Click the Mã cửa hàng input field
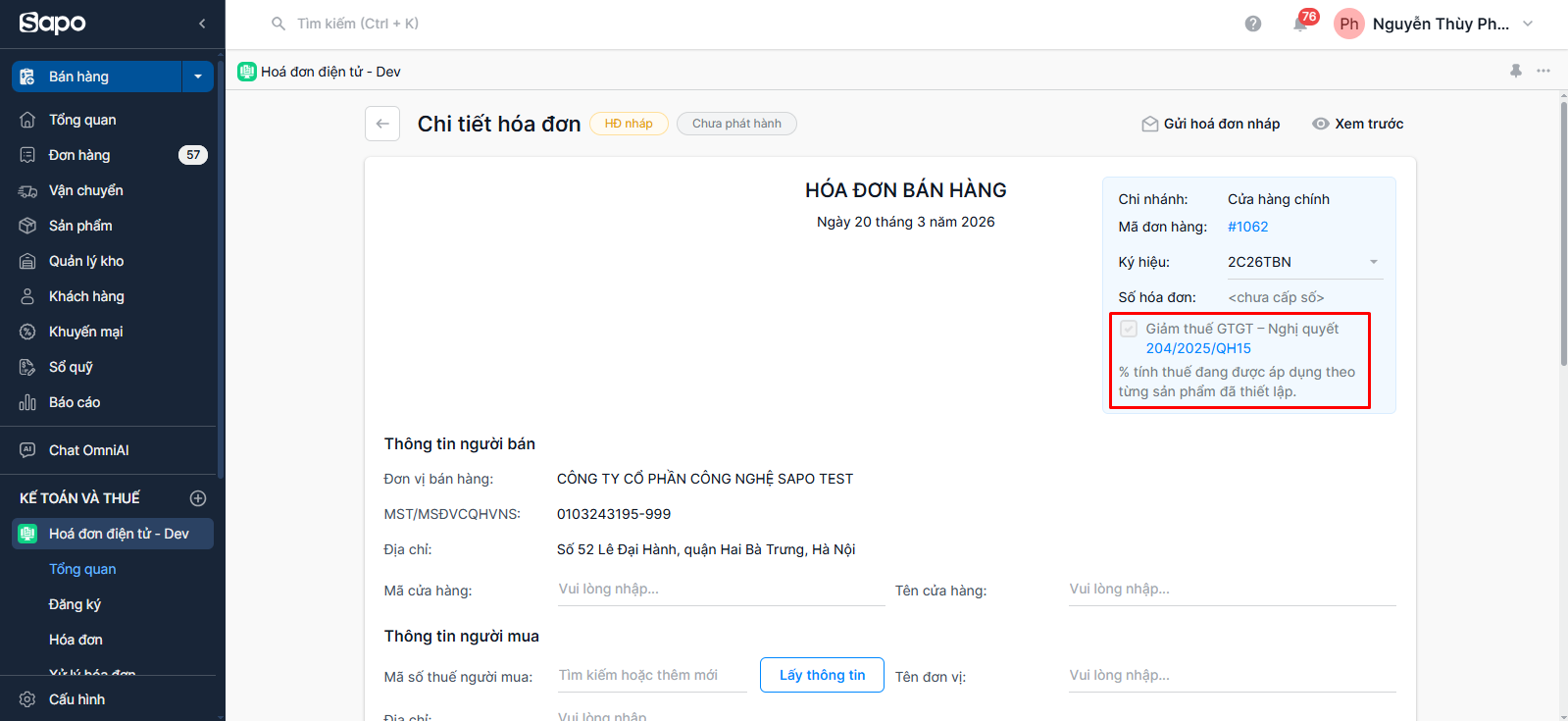This screenshot has height=721, width=1568. [x=721, y=590]
